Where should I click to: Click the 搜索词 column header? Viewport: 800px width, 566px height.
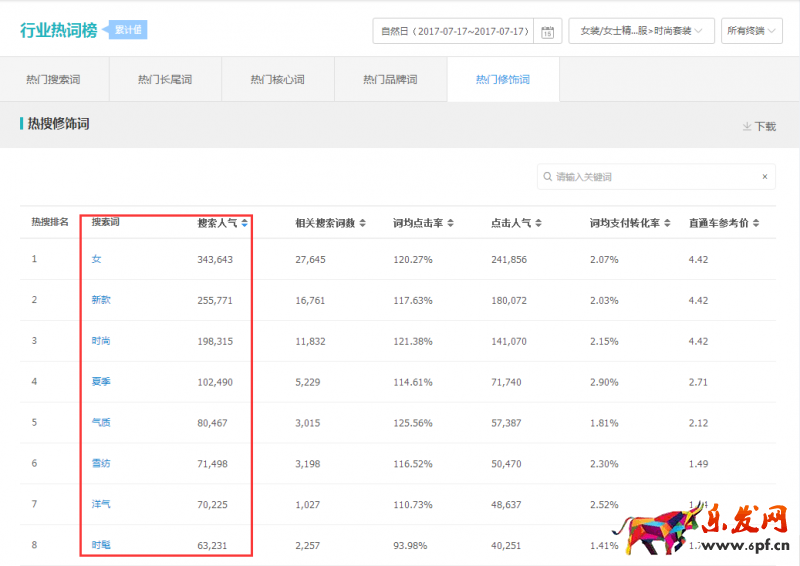point(106,222)
